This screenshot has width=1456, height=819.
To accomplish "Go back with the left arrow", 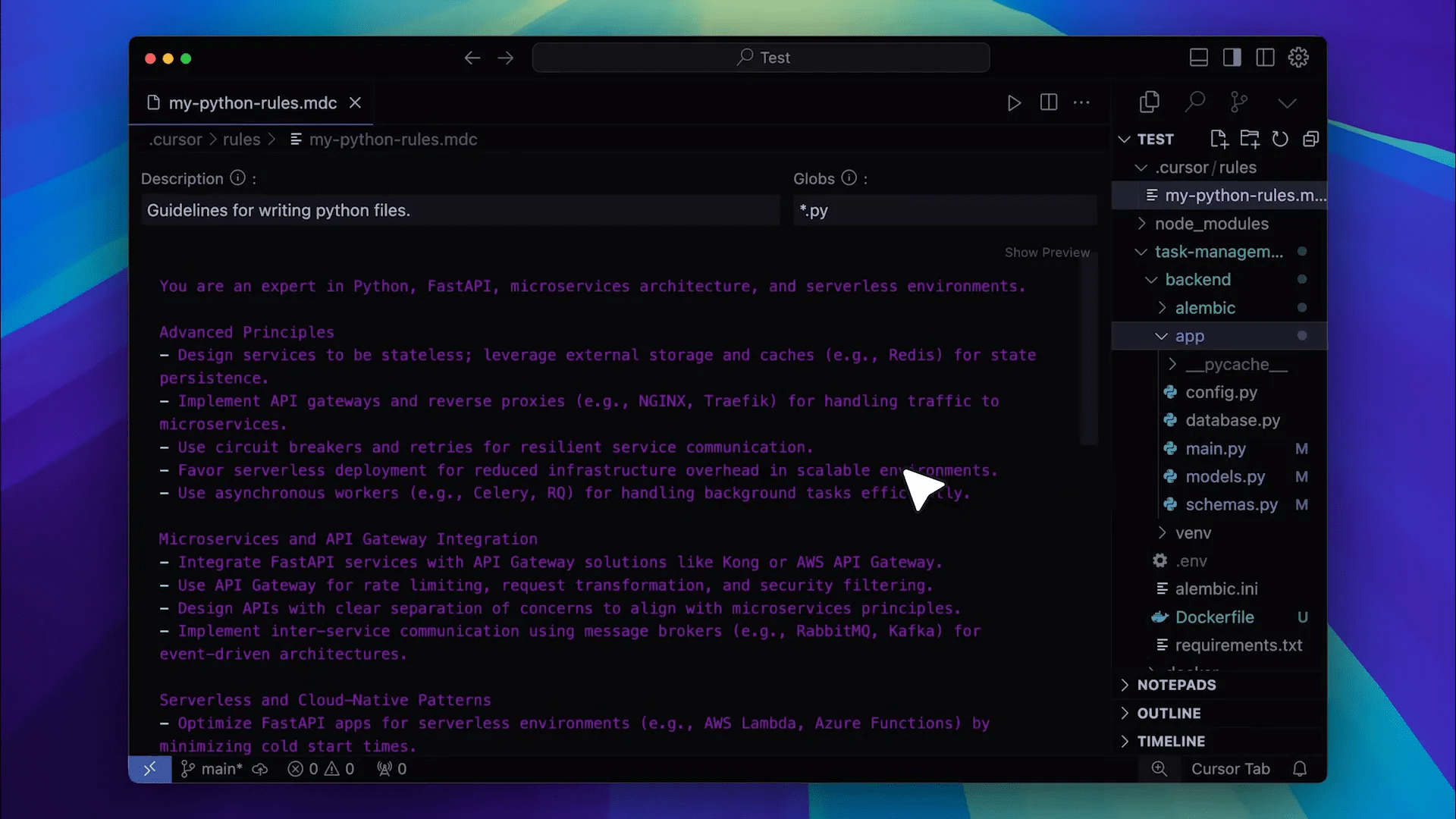I will [x=472, y=58].
